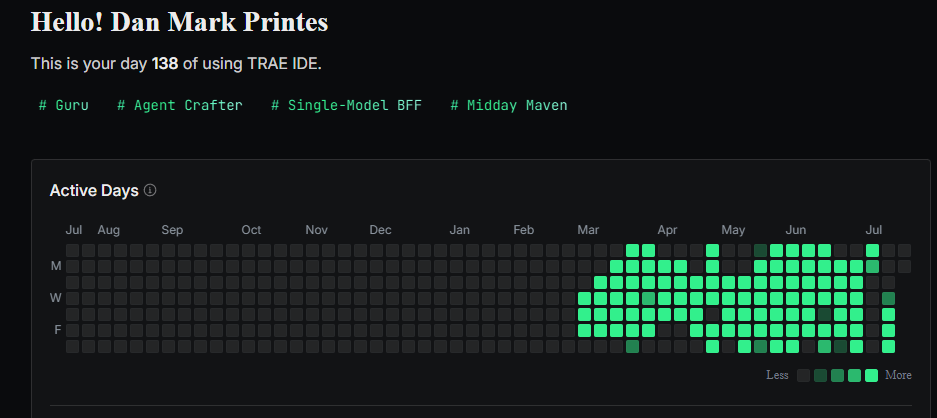Click the 'Feb' month label
Viewport: 937px width, 418px height.
pos(523,230)
